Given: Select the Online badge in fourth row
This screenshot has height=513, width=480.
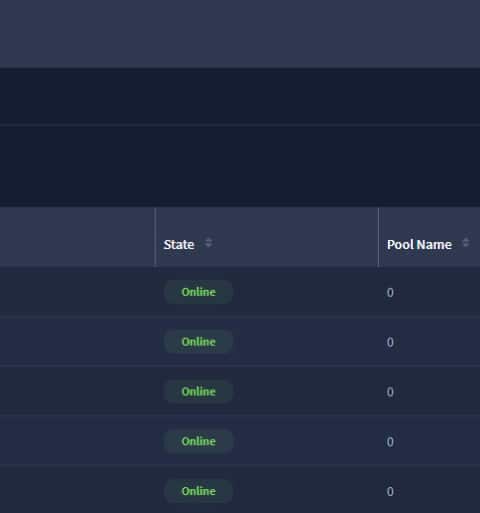Looking at the screenshot, I should (199, 441).
